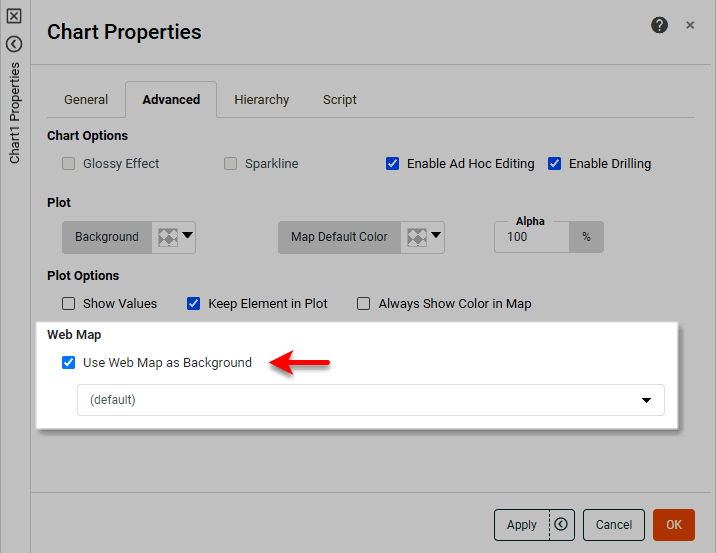Click the arrow icon beside Apply
Image resolution: width=716 pixels, height=553 pixels.
561,524
